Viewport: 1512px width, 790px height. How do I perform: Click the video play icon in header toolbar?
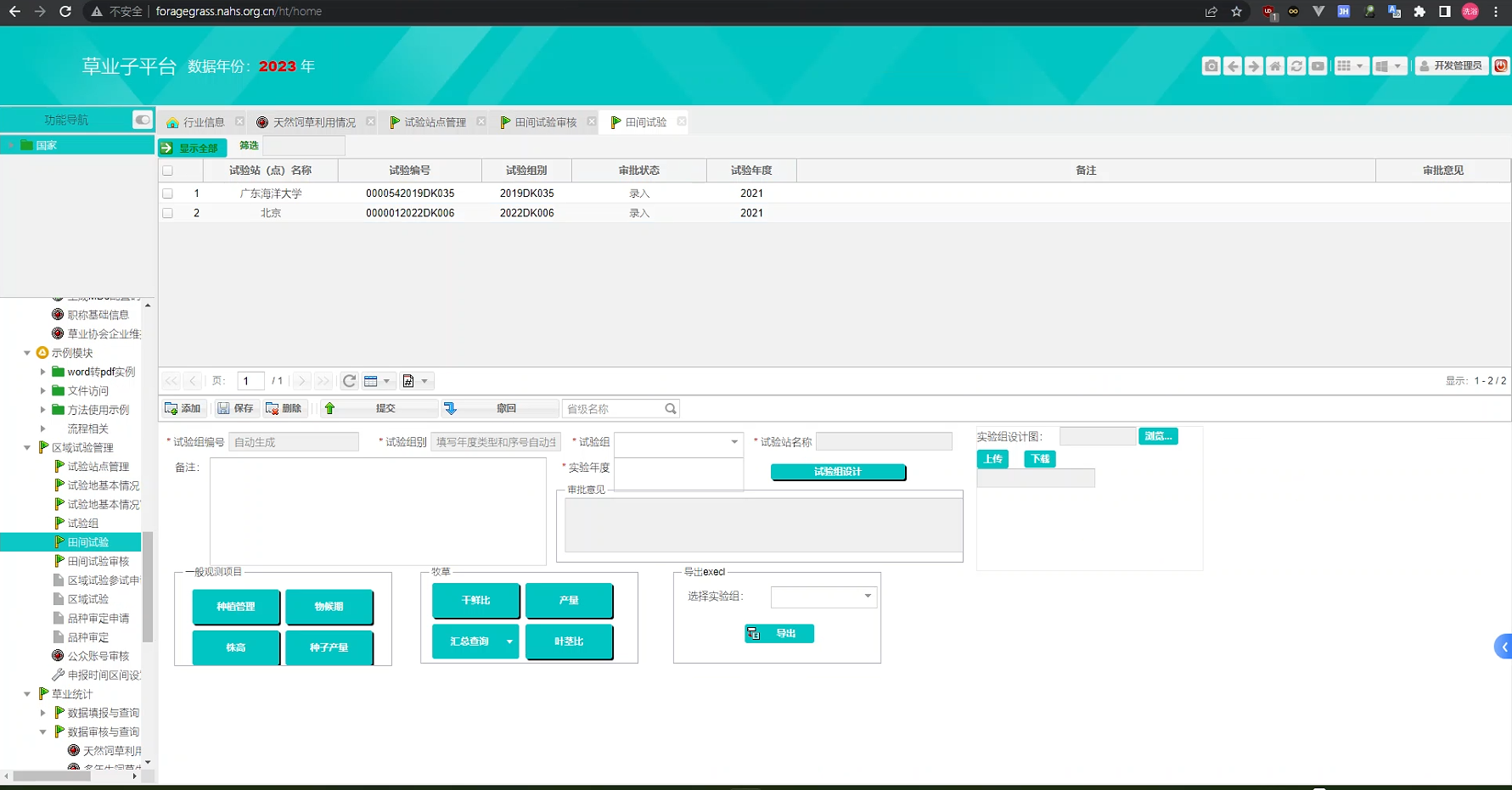click(1318, 66)
